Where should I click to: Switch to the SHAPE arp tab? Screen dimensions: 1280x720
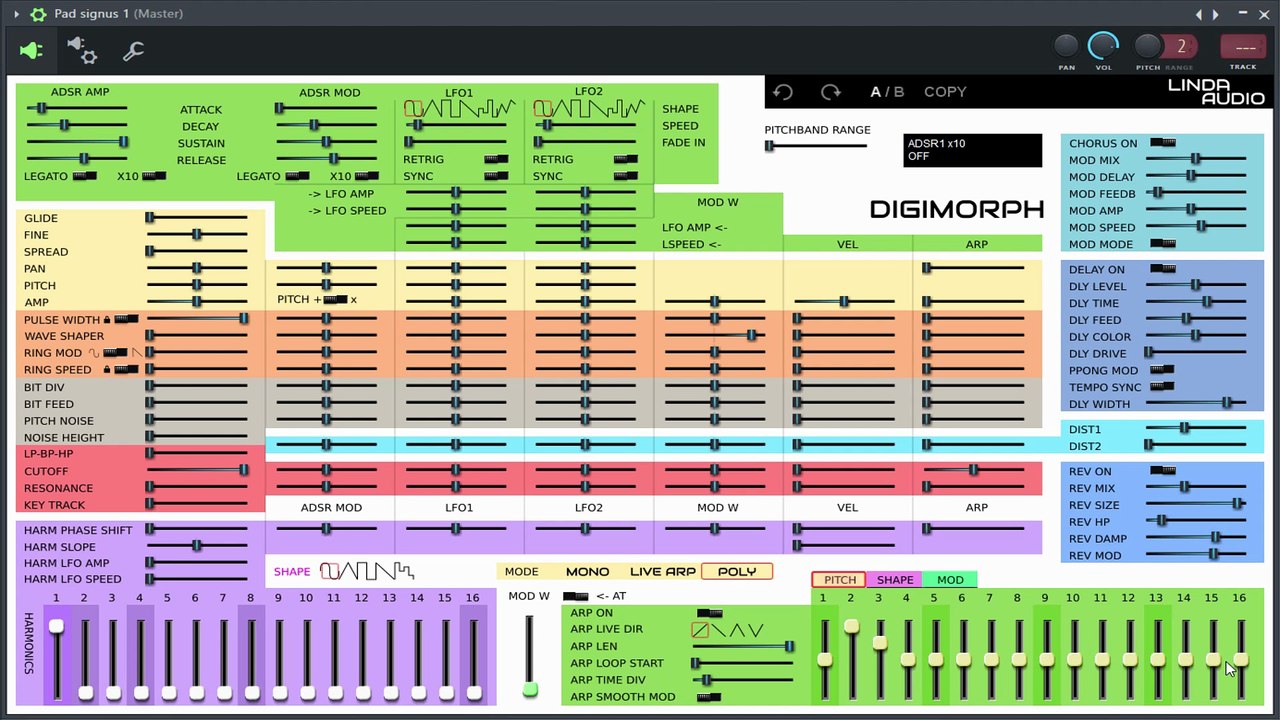(x=895, y=580)
